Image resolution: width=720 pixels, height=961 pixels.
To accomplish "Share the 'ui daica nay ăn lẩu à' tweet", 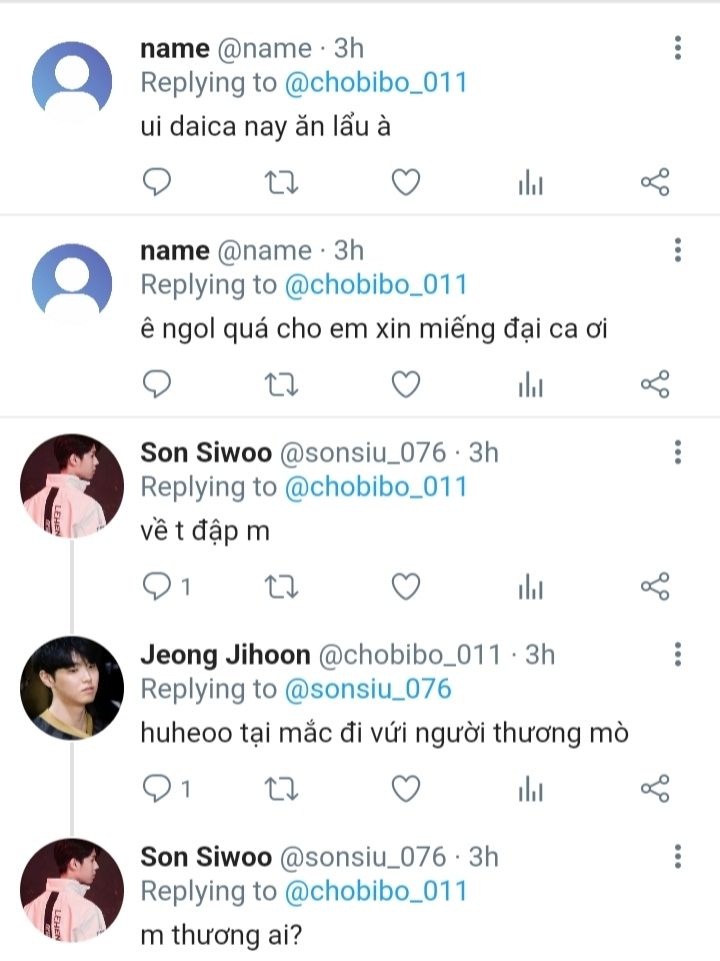I will click(654, 182).
